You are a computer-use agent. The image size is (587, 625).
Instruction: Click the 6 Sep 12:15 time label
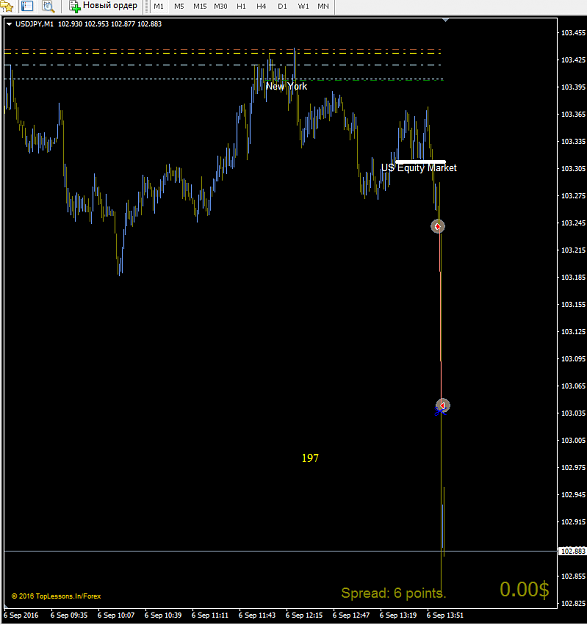click(x=304, y=615)
